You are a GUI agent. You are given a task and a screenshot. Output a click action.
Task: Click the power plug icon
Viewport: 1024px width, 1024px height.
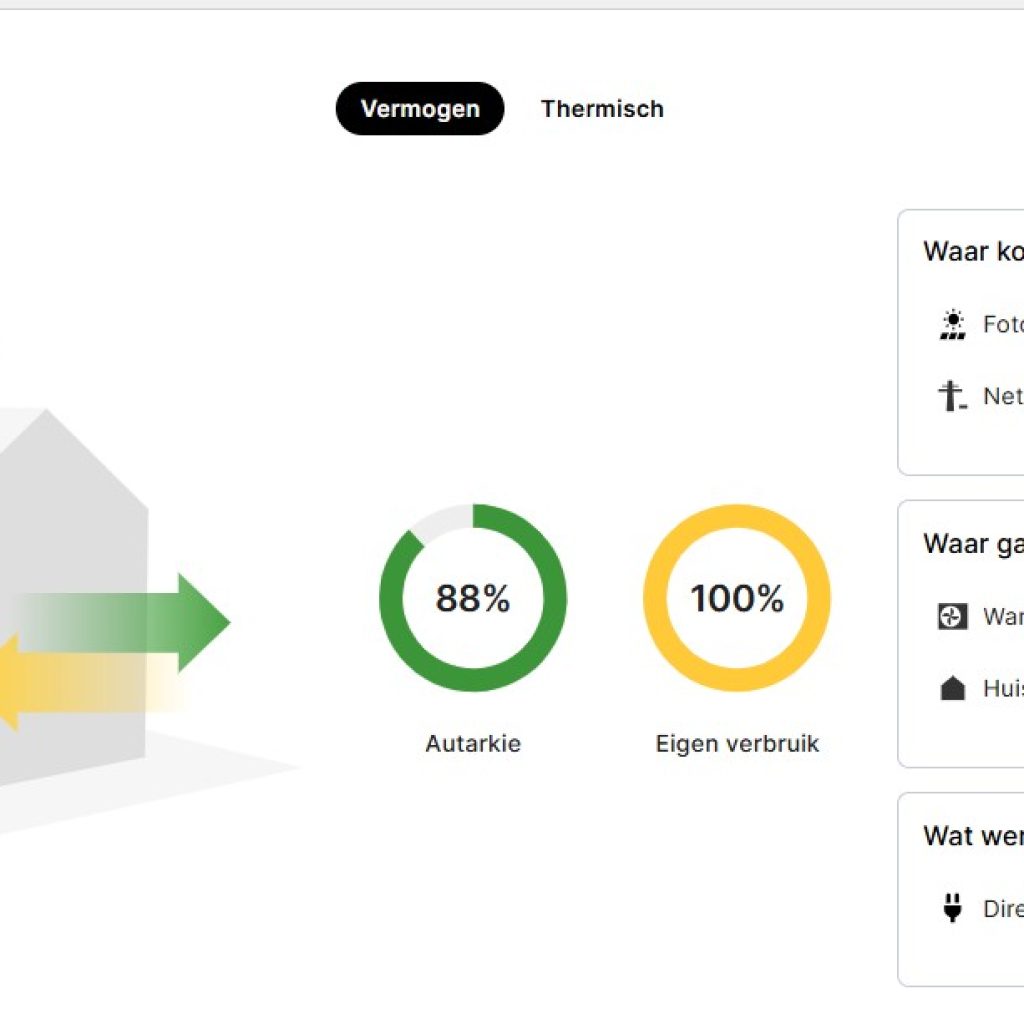pos(952,909)
